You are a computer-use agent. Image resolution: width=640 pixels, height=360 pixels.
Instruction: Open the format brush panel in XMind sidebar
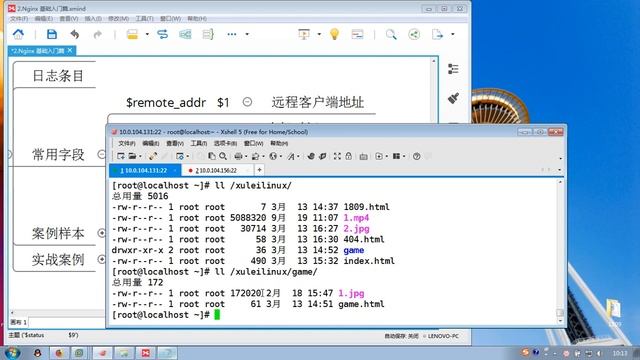pos(453,98)
